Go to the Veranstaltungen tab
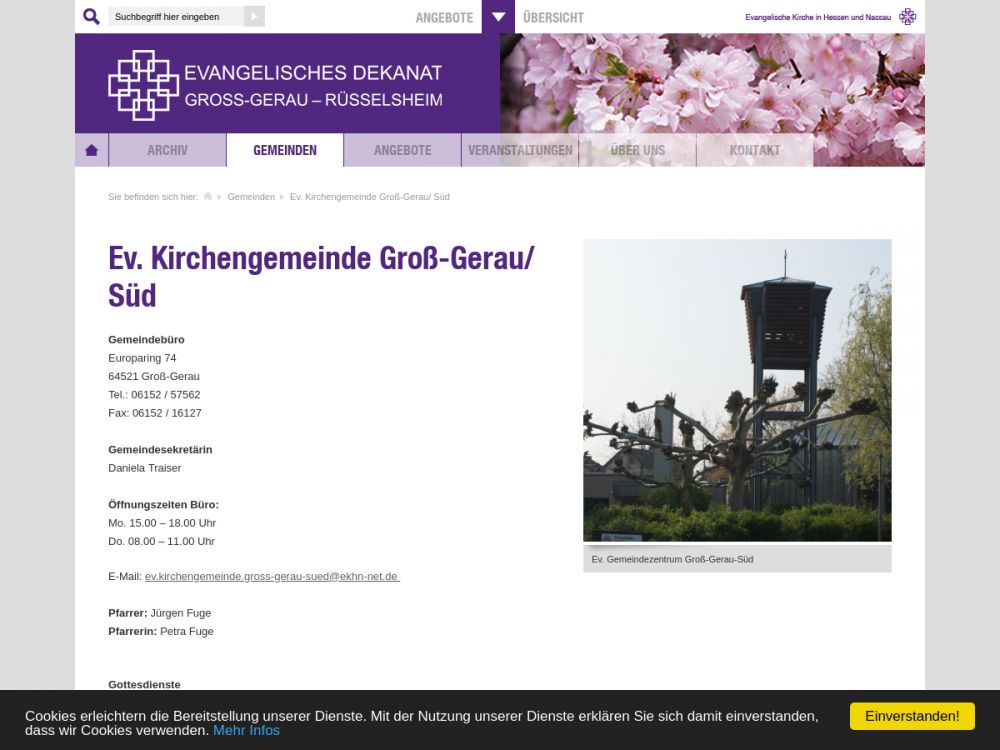The image size is (1000, 750). [x=520, y=150]
